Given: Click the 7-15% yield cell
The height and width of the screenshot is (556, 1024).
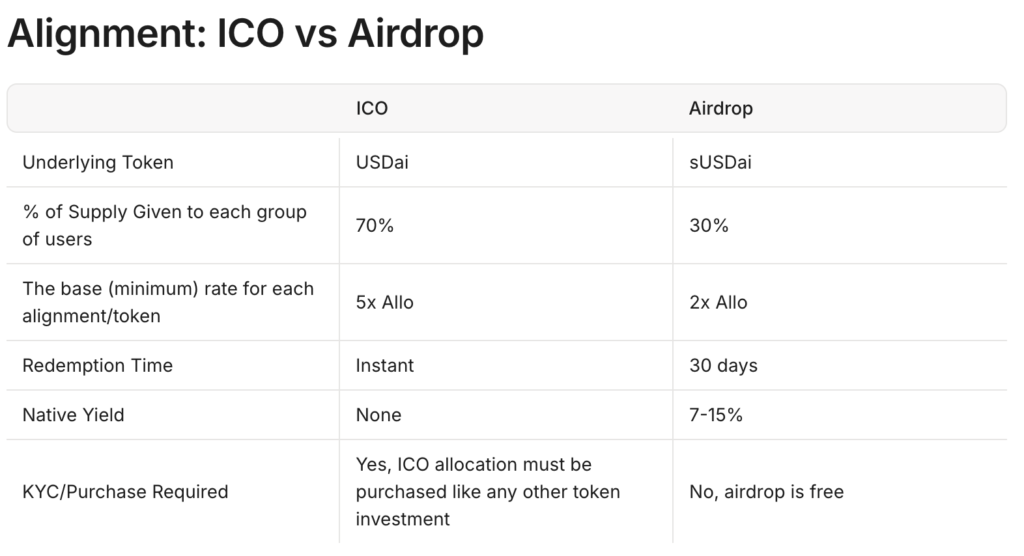Looking at the screenshot, I should 716,414.
